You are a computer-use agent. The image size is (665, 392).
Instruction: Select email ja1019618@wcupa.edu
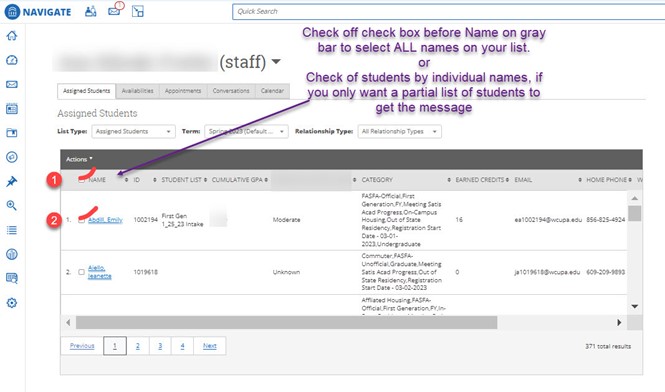[547, 272]
